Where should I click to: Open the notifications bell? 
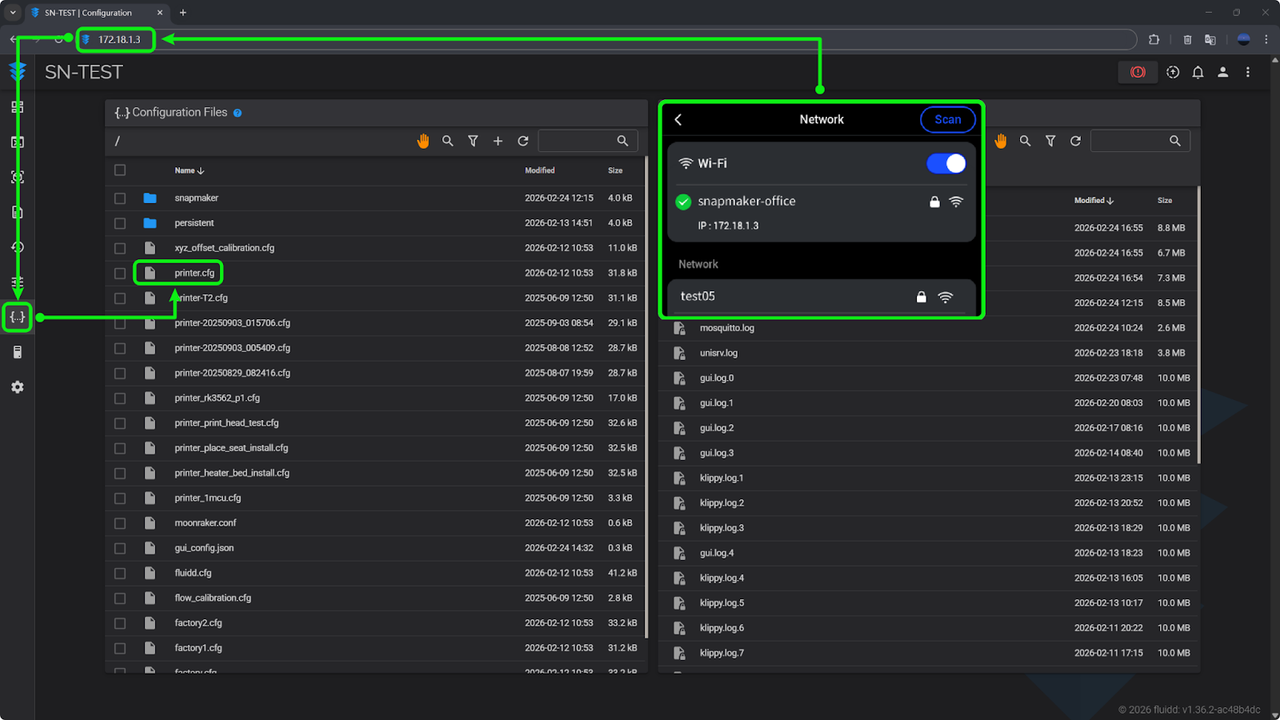click(x=1197, y=72)
